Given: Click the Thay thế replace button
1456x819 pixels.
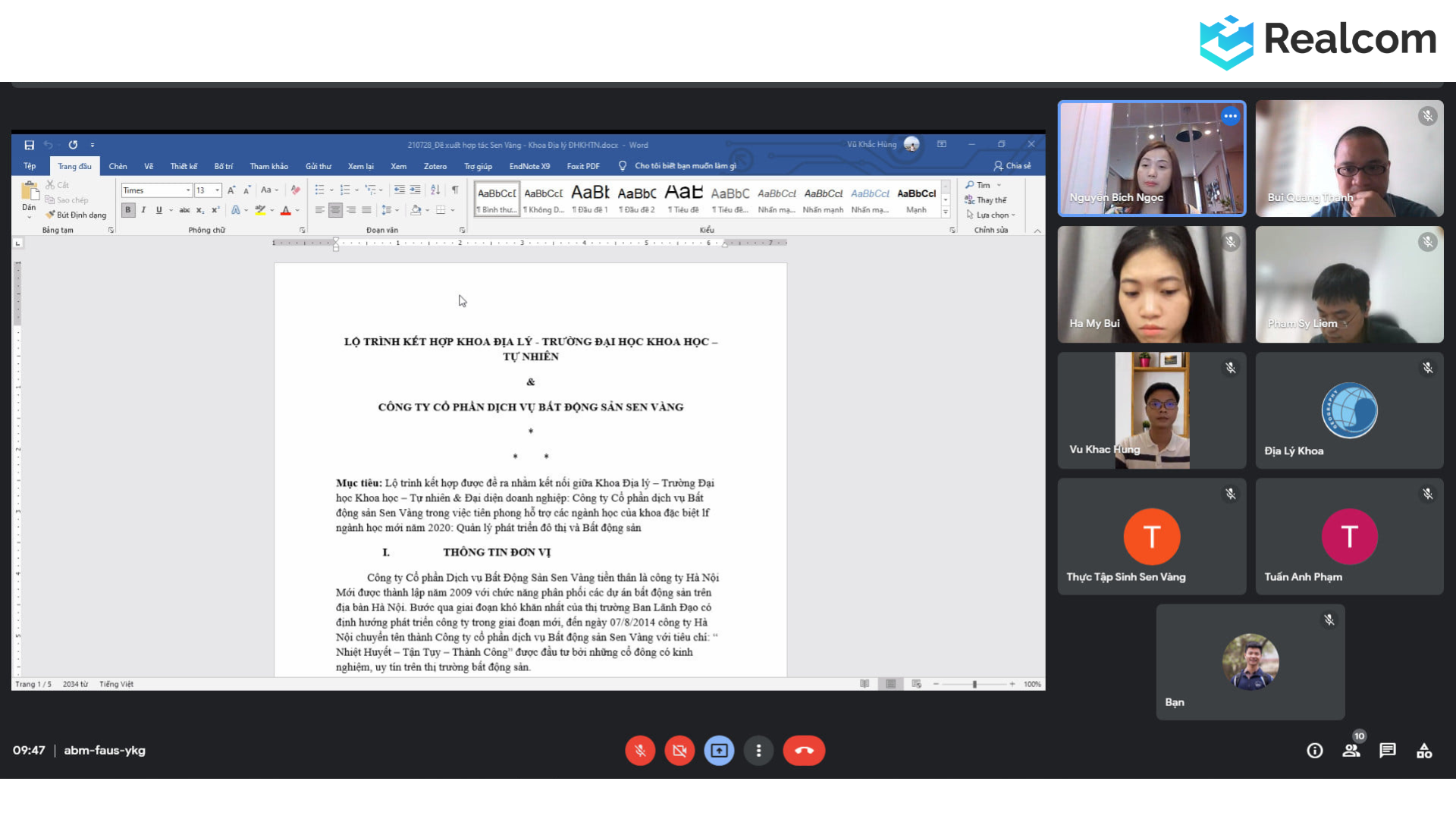Looking at the screenshot, I should (987, 200).
